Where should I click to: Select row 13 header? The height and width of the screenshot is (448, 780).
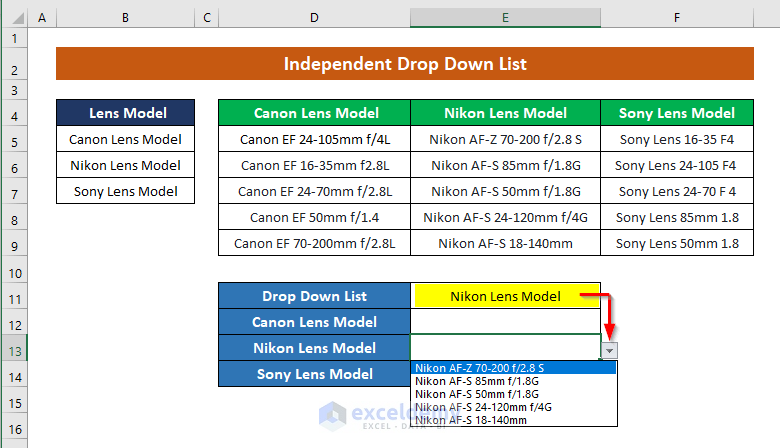tap(14, 348)
